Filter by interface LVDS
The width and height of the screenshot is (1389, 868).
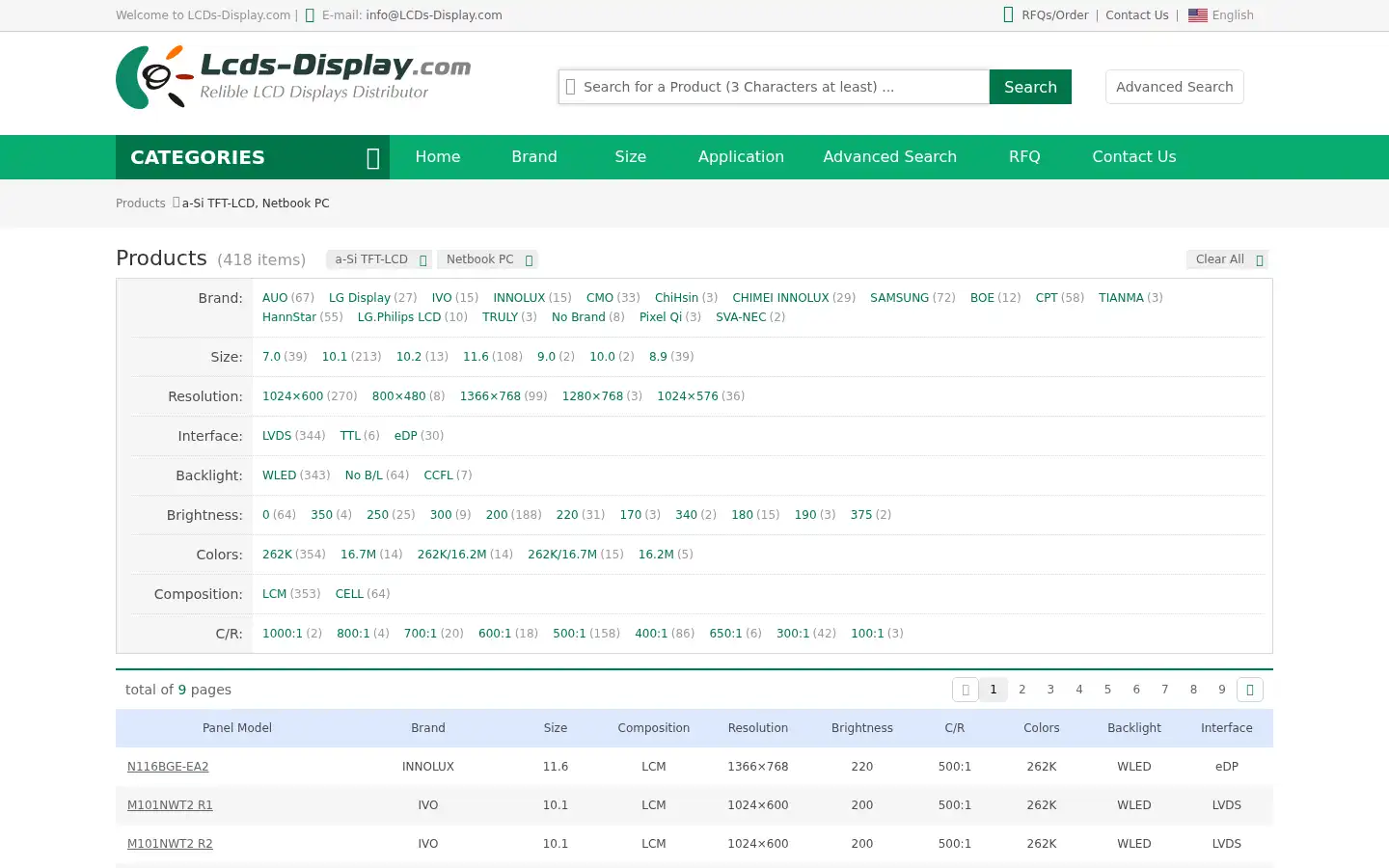[x=277, y=436]
